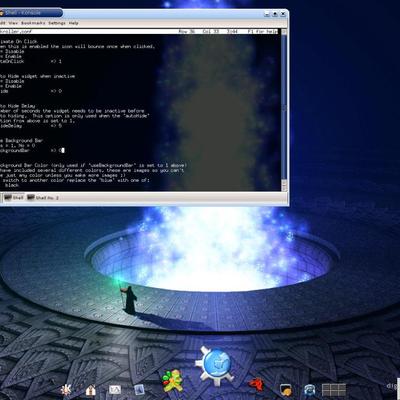Switch to the Shell No. 2 tab
The height and width of the screenshot is (400, 400).
pyautogui.click(x=43, y=198)
